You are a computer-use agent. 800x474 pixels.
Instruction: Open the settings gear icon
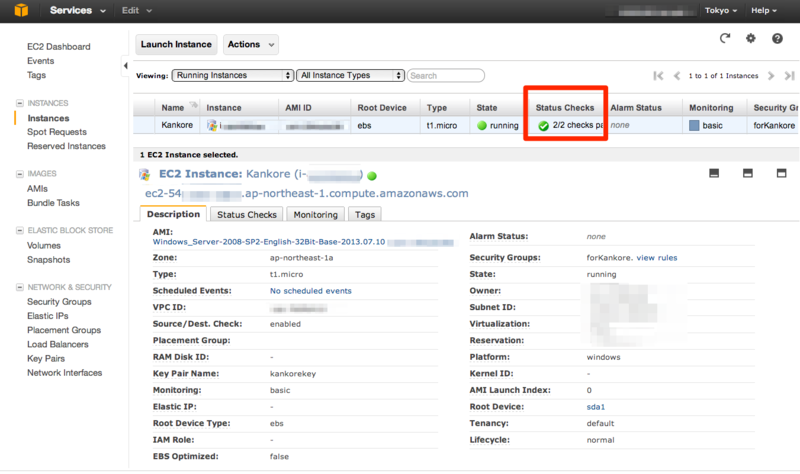pyautogui.click(x=751, y=38)
